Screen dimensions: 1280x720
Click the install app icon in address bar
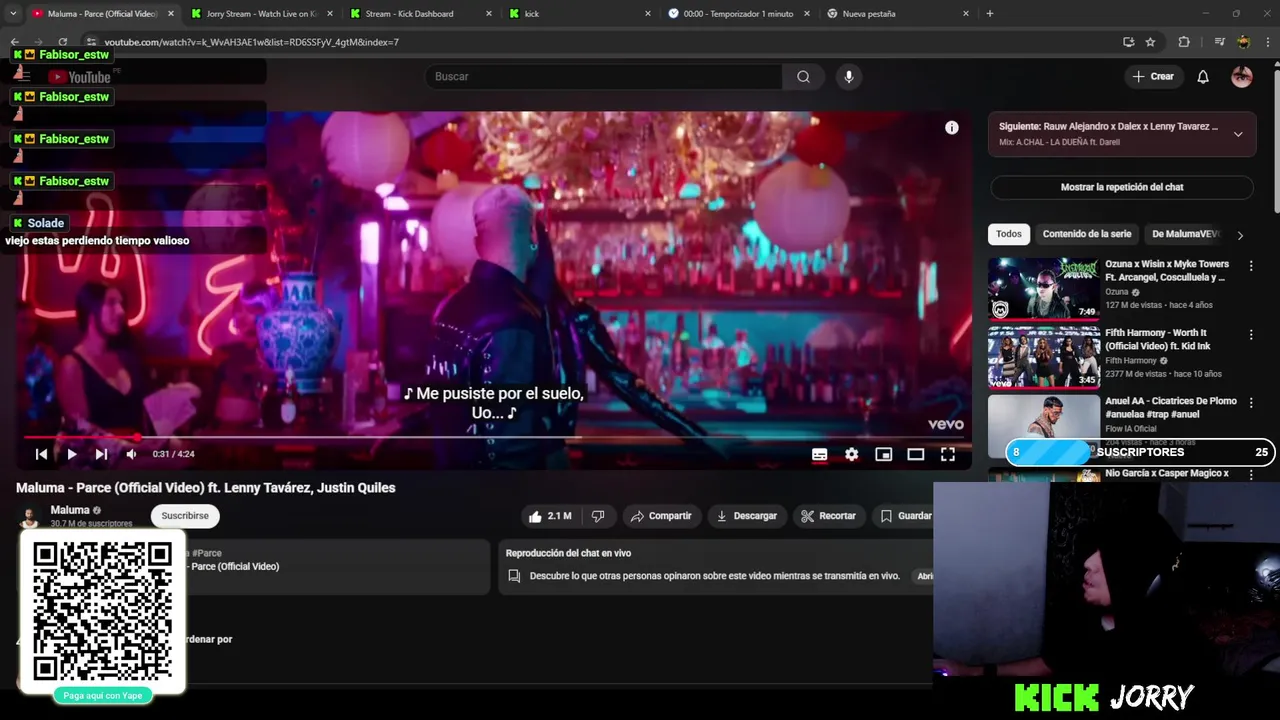click(1128, 42)
